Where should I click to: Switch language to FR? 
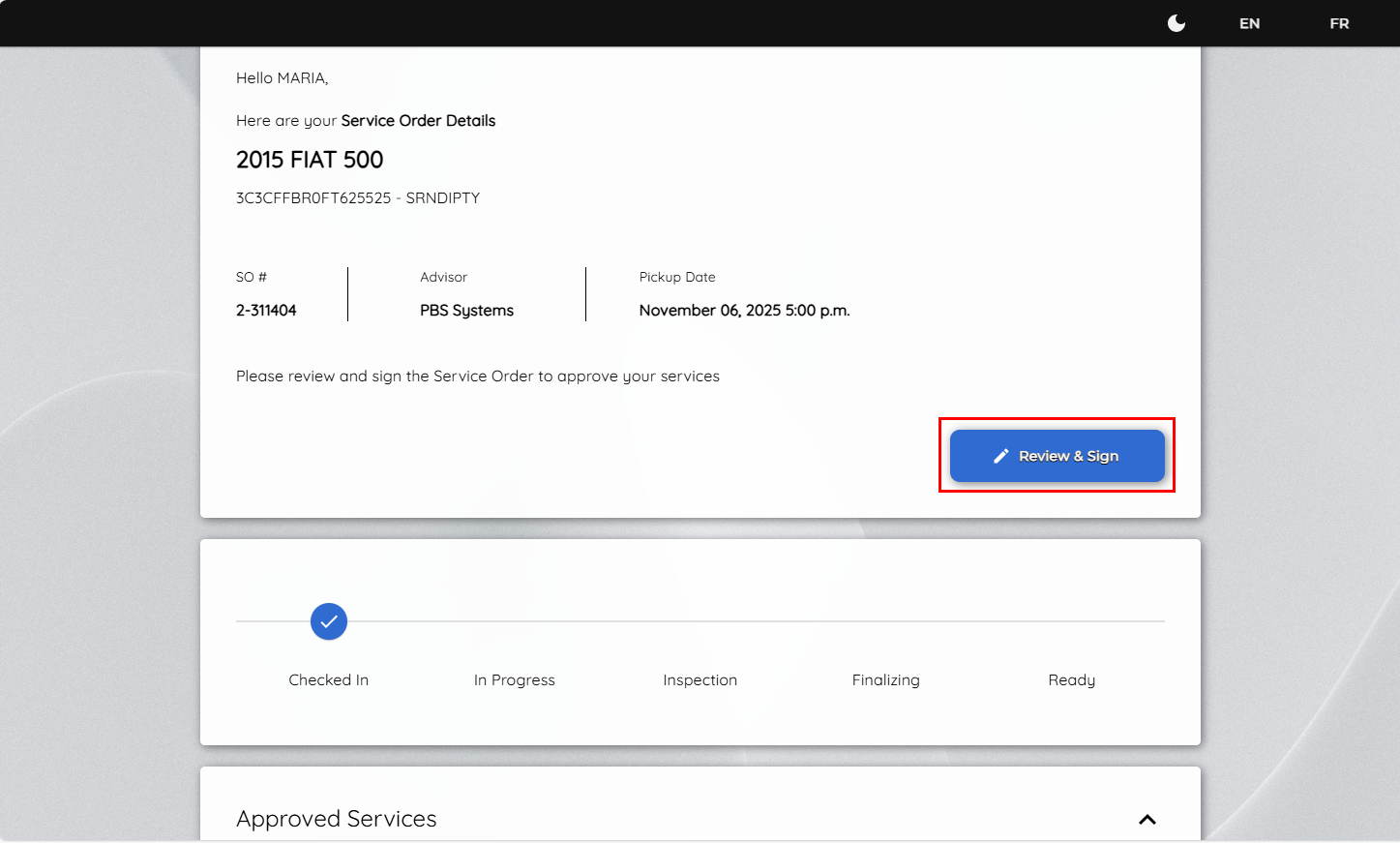1339,23
